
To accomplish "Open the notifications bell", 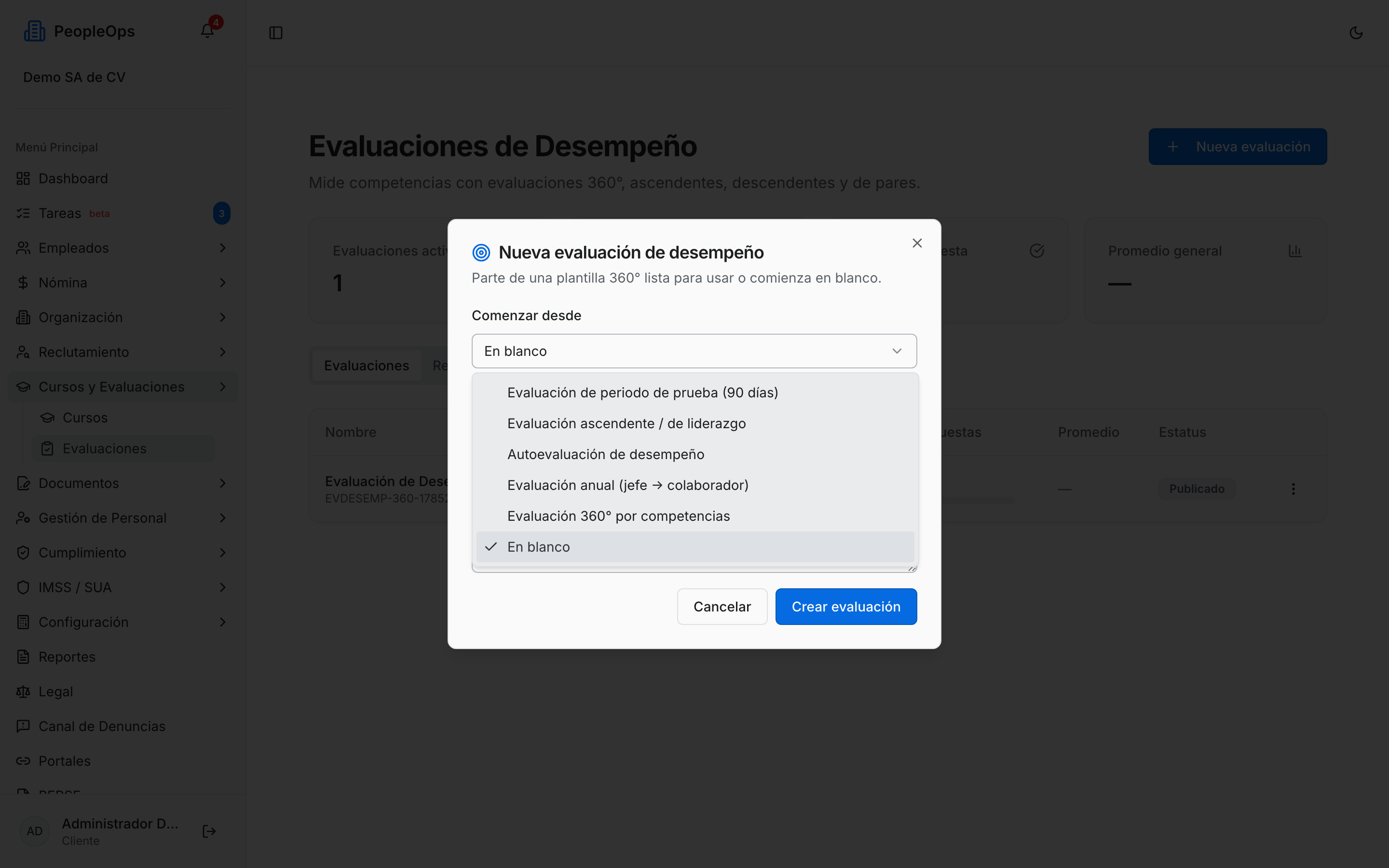I will coord(207,31).
